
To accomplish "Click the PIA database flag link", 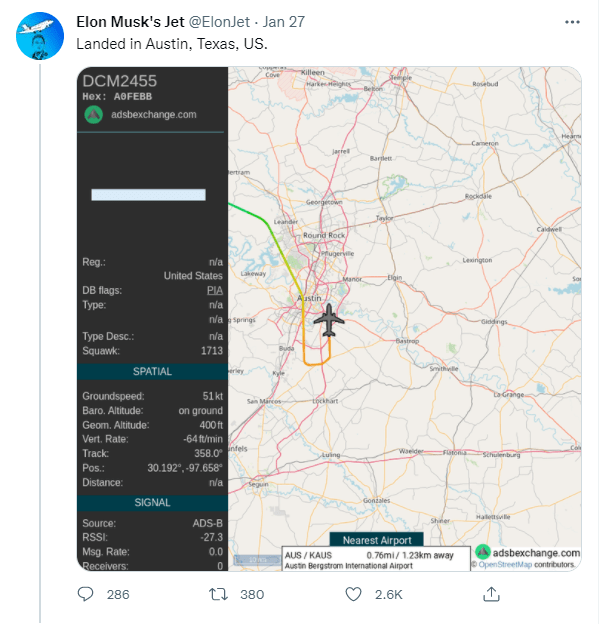I will click(215, 291).
